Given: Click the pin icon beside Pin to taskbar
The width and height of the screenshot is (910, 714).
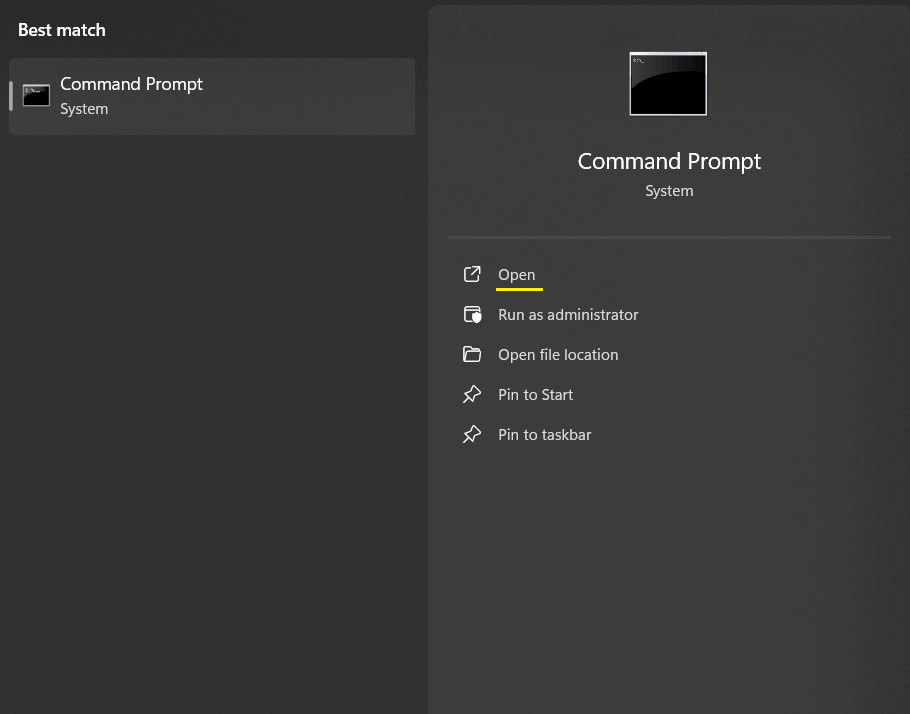Looking at the screenshot, I should coord(472,434).
